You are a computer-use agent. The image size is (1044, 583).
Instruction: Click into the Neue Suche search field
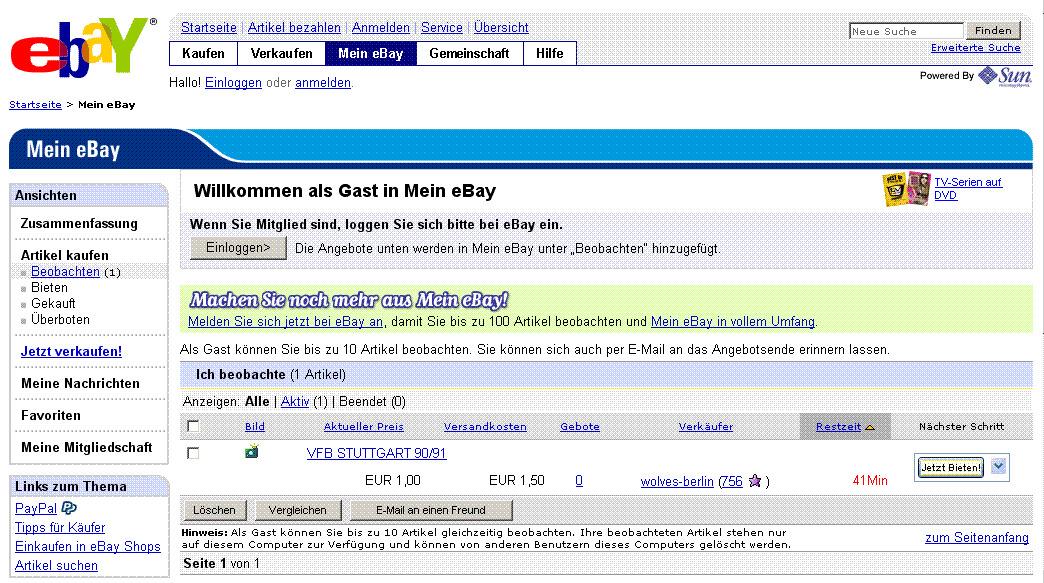coord(905,31)
